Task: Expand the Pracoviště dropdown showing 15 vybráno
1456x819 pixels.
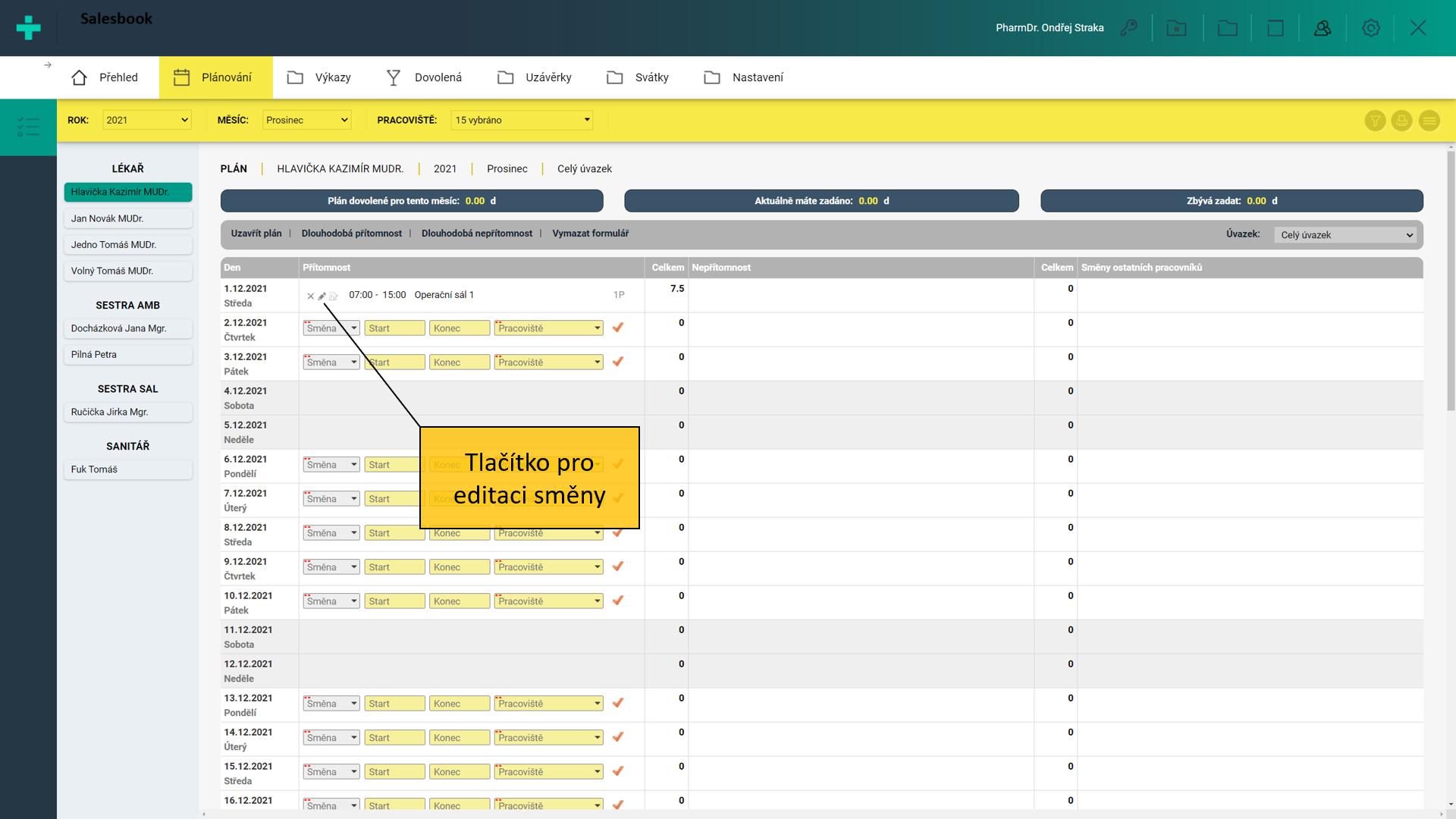Action: pyautogui.click(x=522, y=120)
